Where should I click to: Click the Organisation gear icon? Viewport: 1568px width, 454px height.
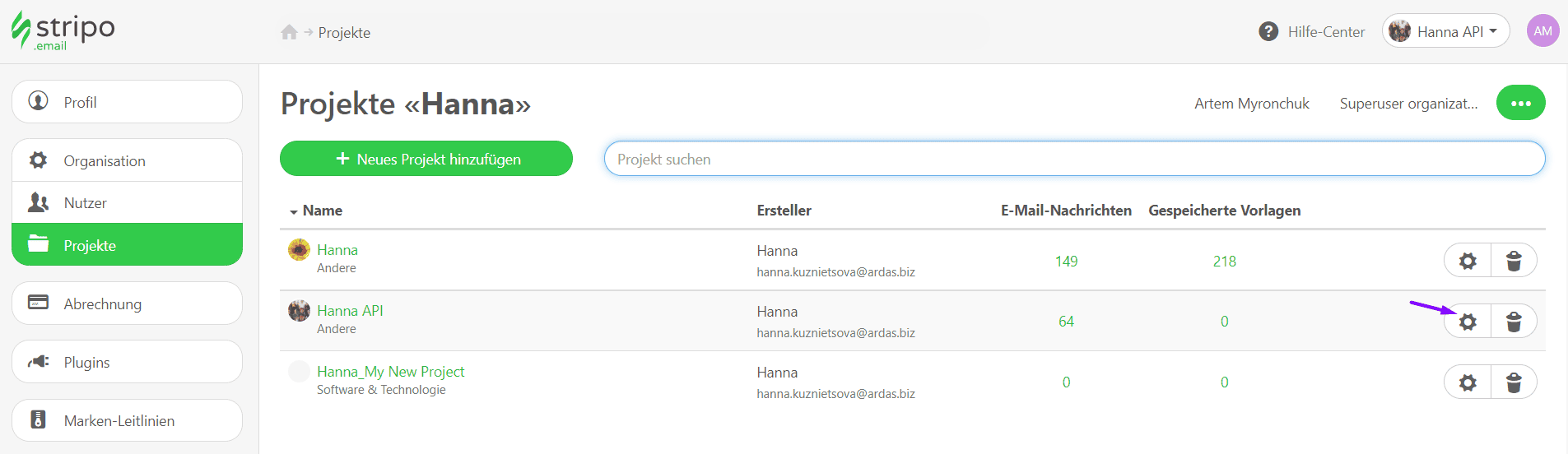coord(38,160)
